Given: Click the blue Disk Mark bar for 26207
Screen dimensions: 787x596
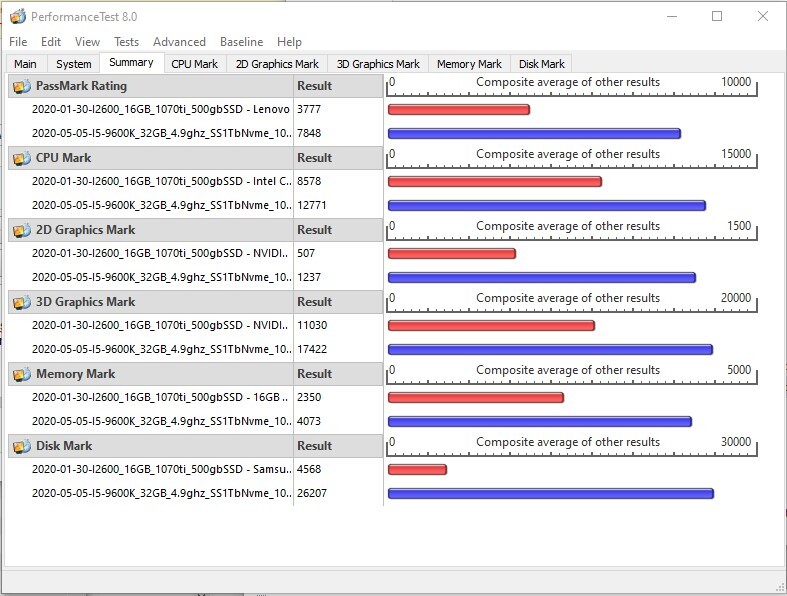Looking at the screenshot, I should point(551,494).
